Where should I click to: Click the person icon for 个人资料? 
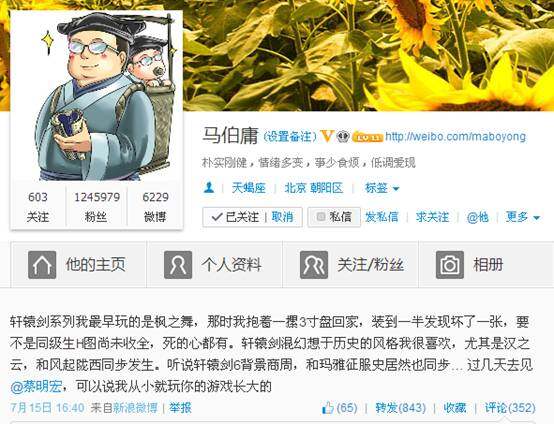tap(178, 265)
